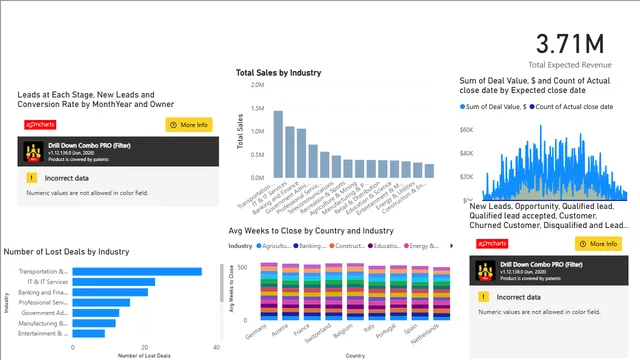Click the right Drill Down Combo PRO icon
640x360 pixels.
(x=485, y=271)
